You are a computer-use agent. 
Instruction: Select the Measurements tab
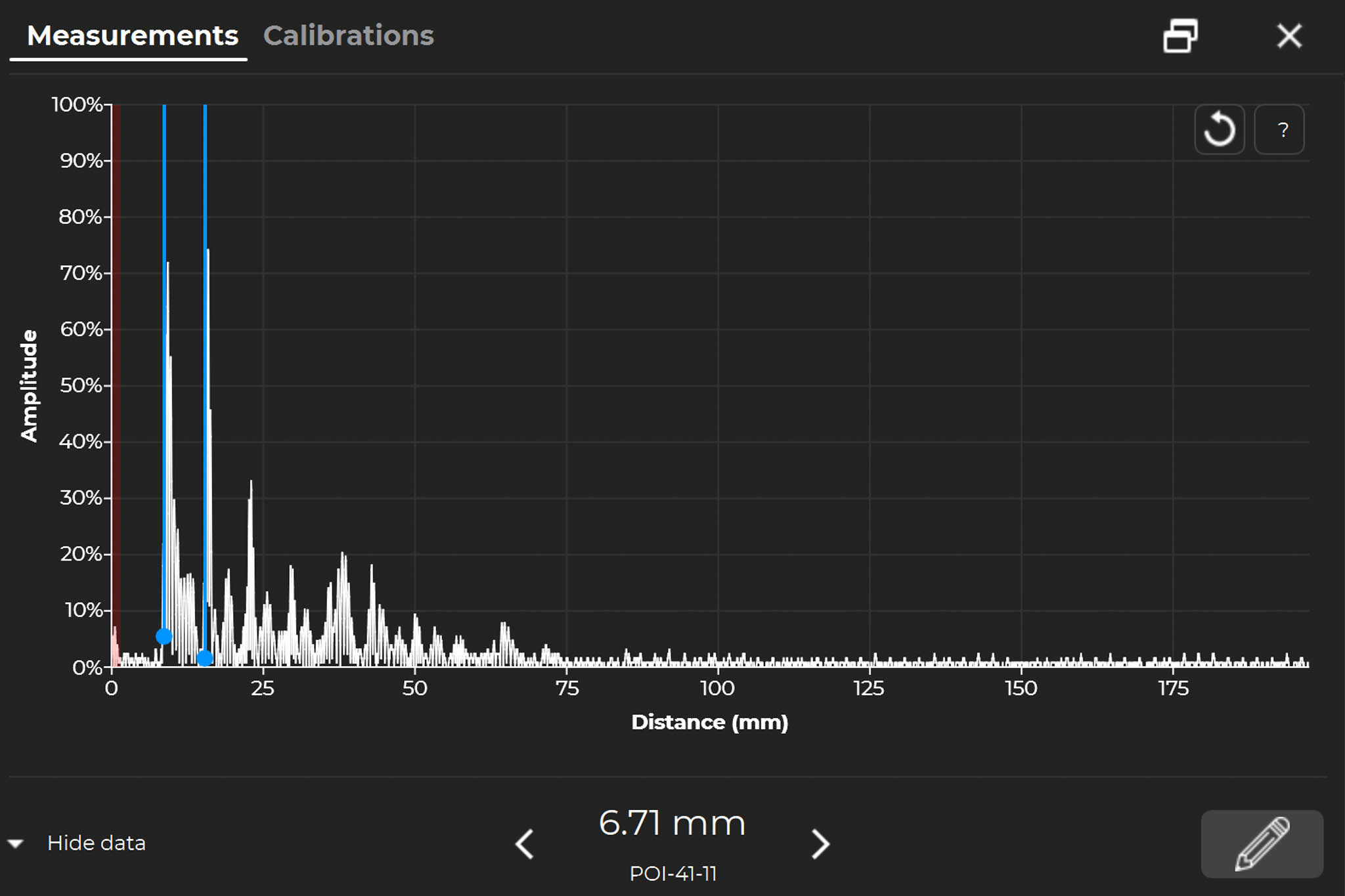point(132,35)
